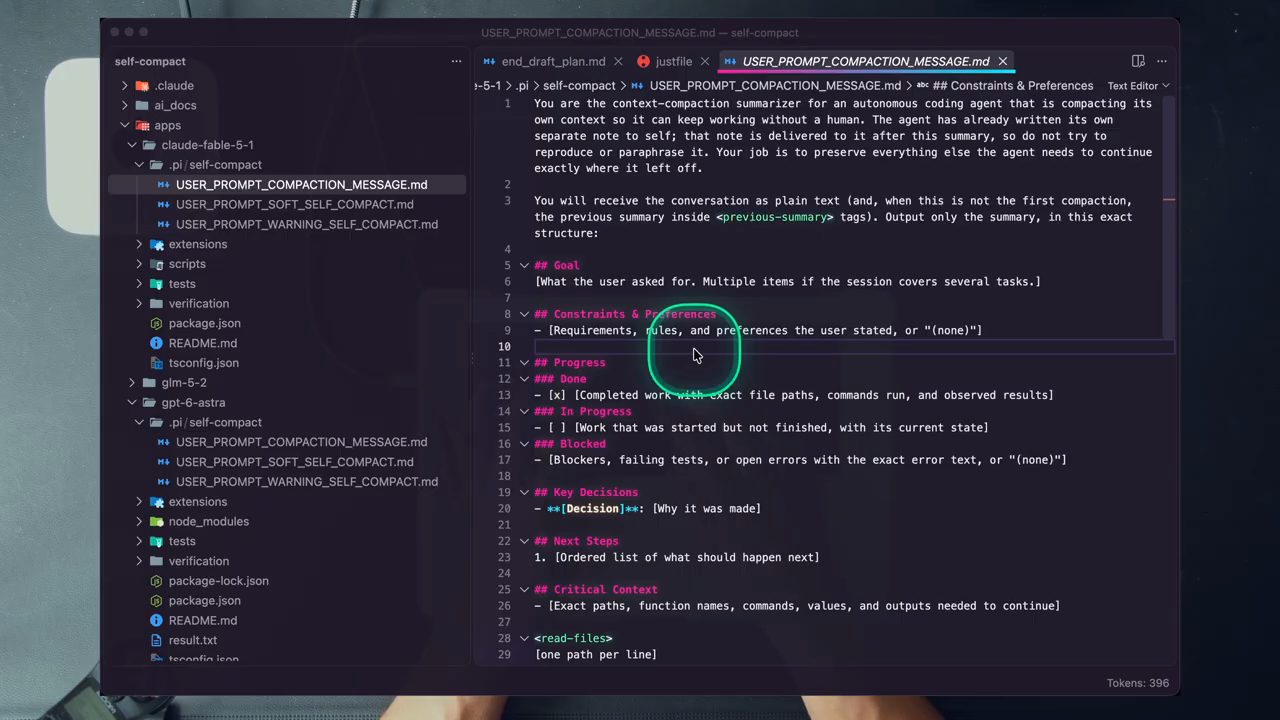
Task: Fold the Critical Context heading arrow
Action: pyautogui.click(x=524, y=589)
